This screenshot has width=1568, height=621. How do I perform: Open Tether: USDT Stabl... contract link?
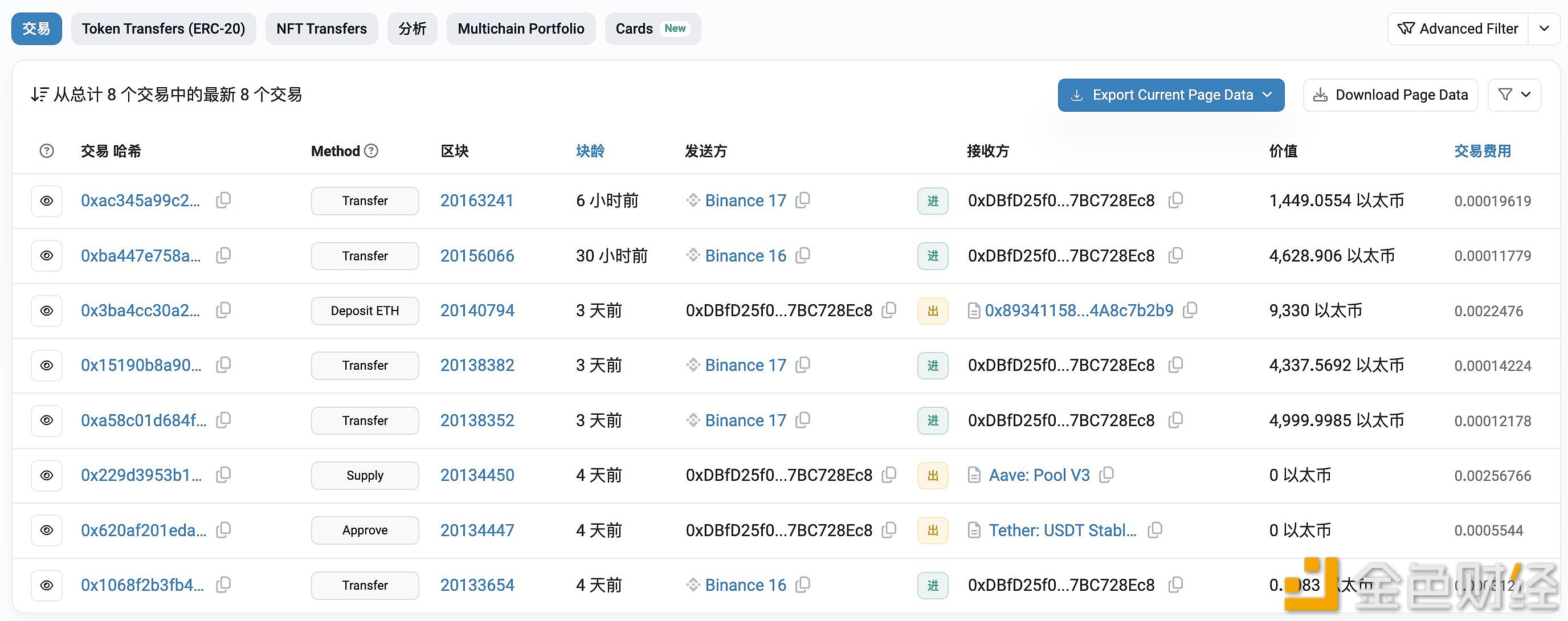[x=1063, y=530]
